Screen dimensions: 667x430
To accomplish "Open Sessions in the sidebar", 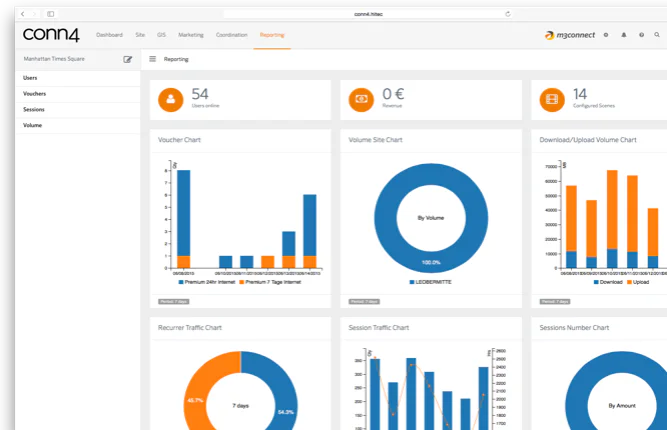I will click(x=77, y=109).
